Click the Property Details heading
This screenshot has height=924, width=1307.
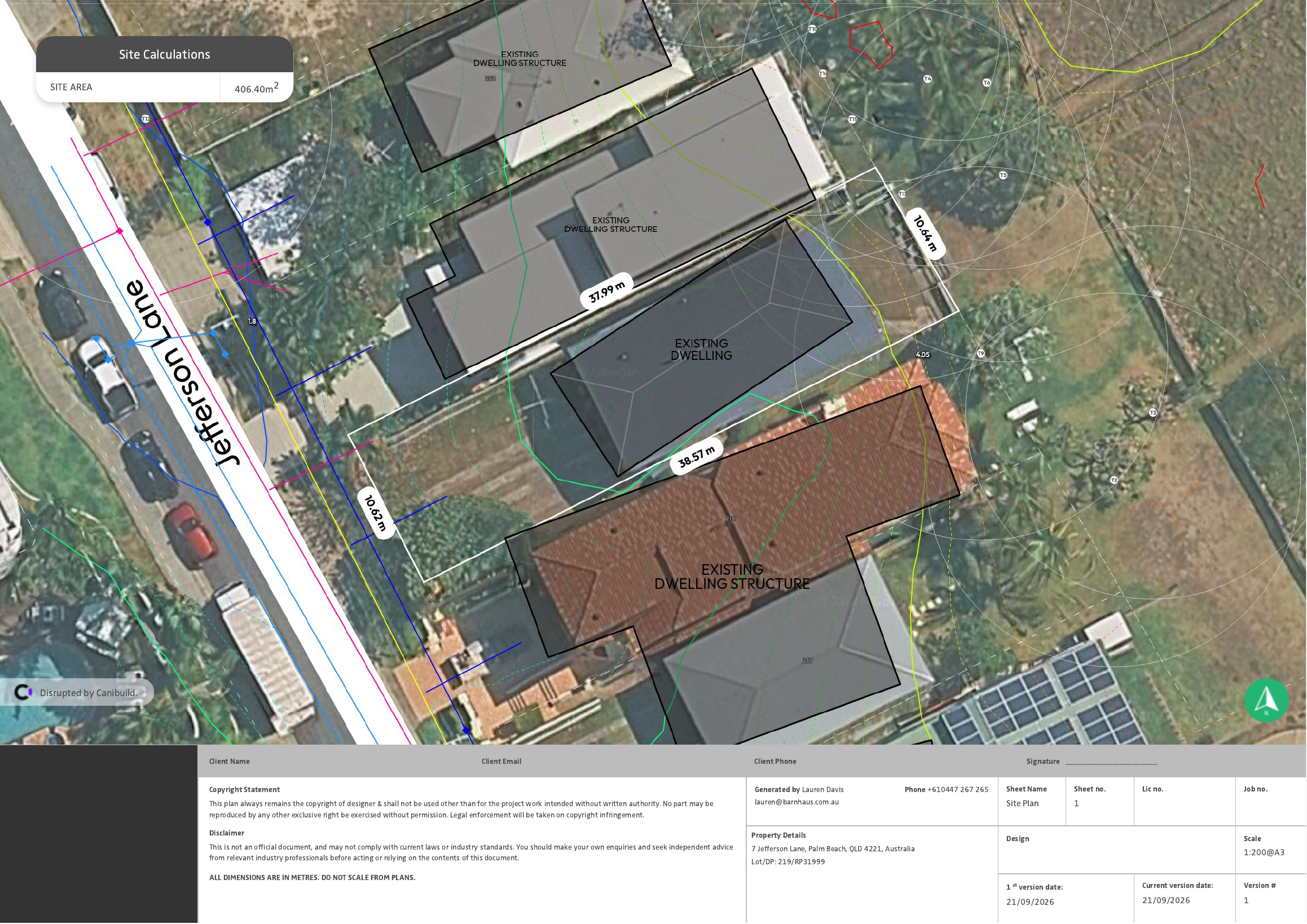coord(779,835)
